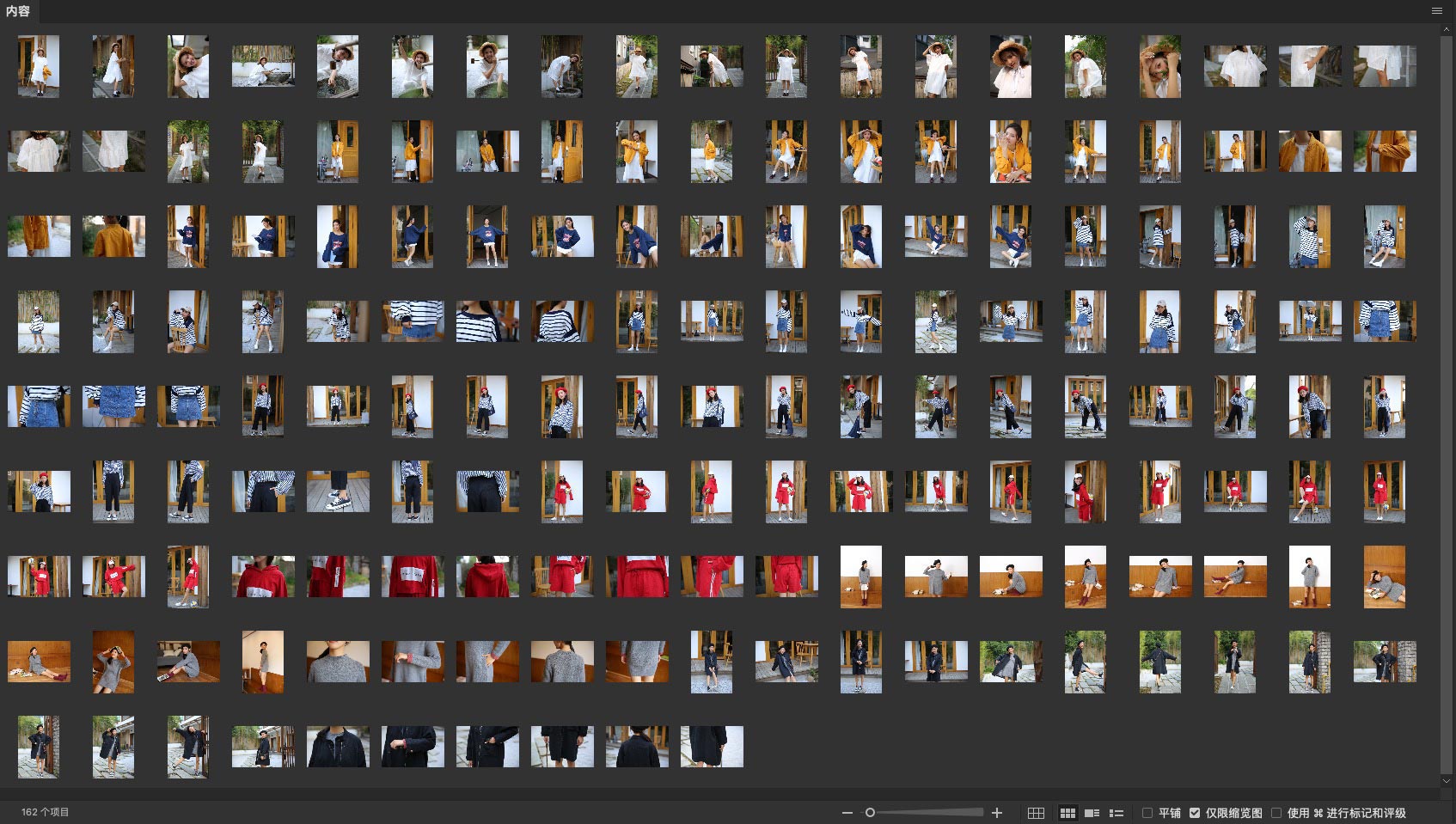
Task: Select the straw hat face close-up thumbnail
Action: 1010,66
